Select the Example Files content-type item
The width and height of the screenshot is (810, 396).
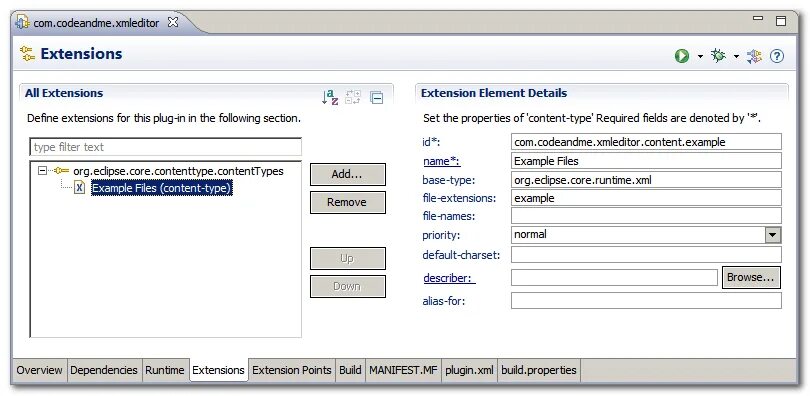(162, 188)
